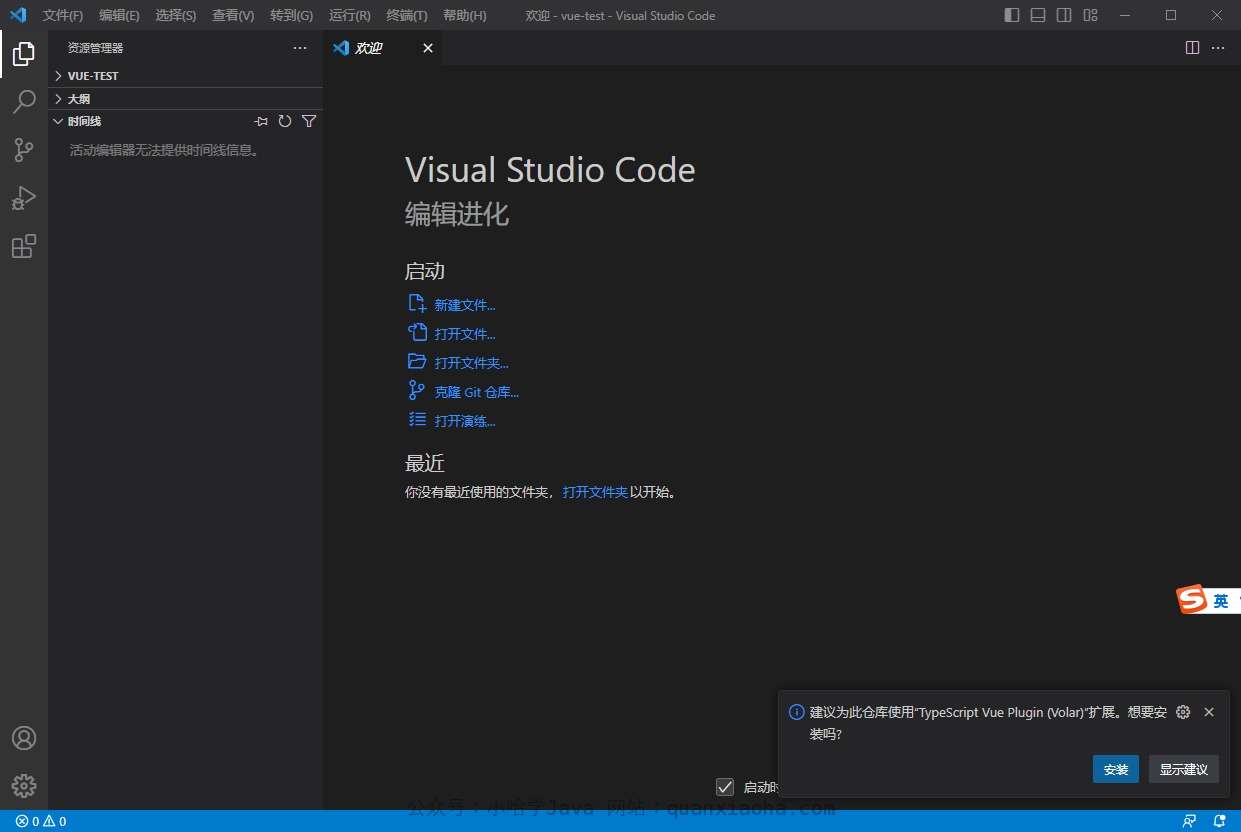This screenshot has width=1241, height=832.
Task: Open the Search view in activity bar
Action: click(x=24, y=102)
